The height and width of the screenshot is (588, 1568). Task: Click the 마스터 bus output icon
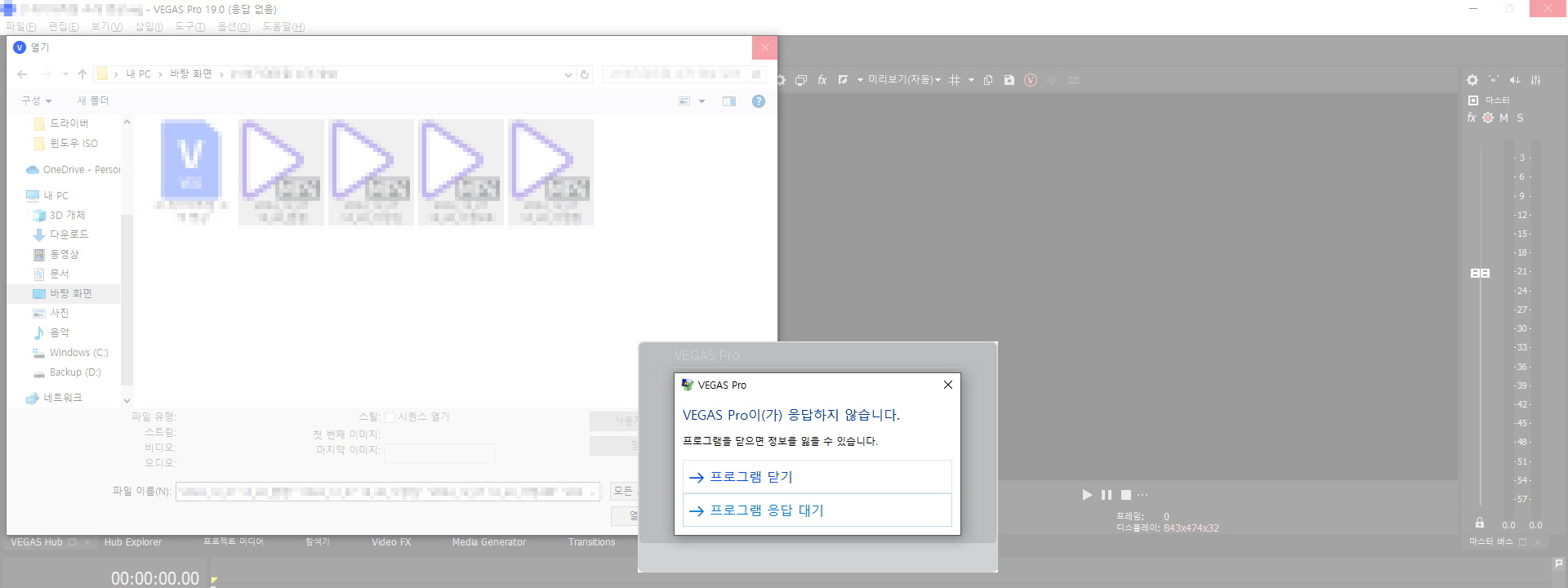point(1473,100)
